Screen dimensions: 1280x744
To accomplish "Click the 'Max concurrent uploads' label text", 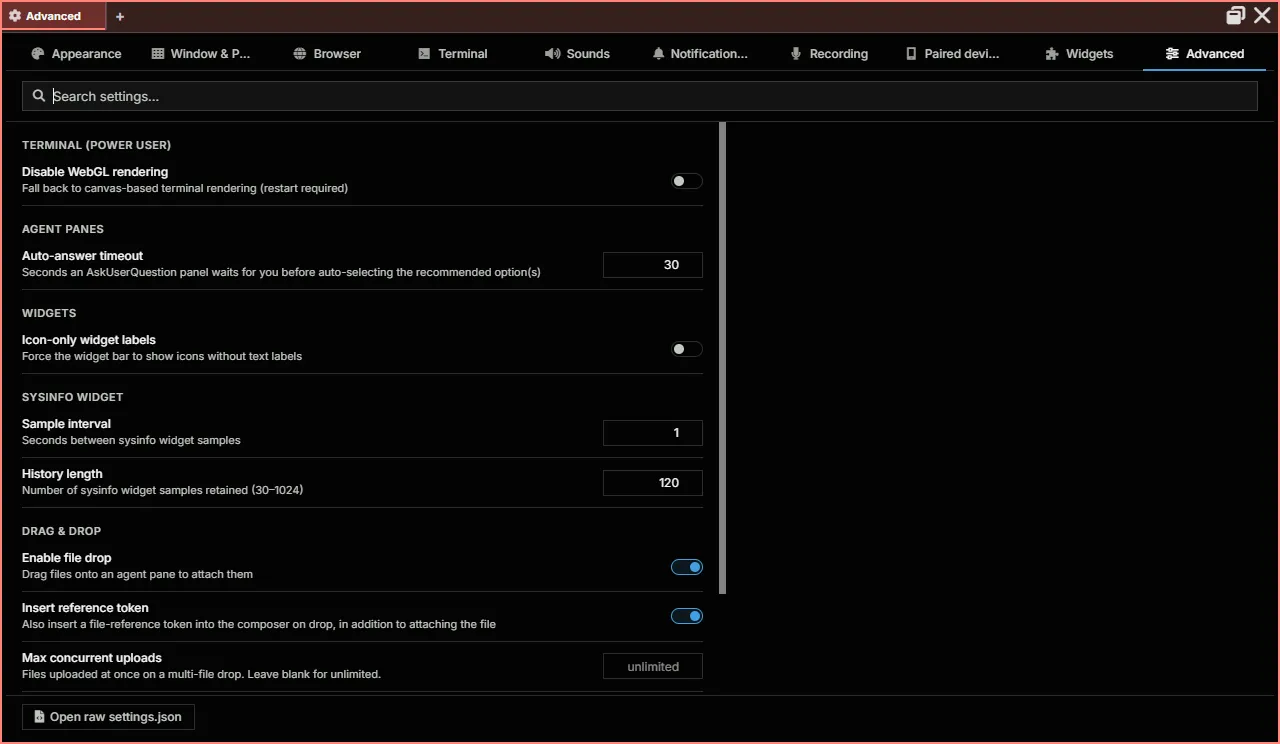I will tap(92, 658).
